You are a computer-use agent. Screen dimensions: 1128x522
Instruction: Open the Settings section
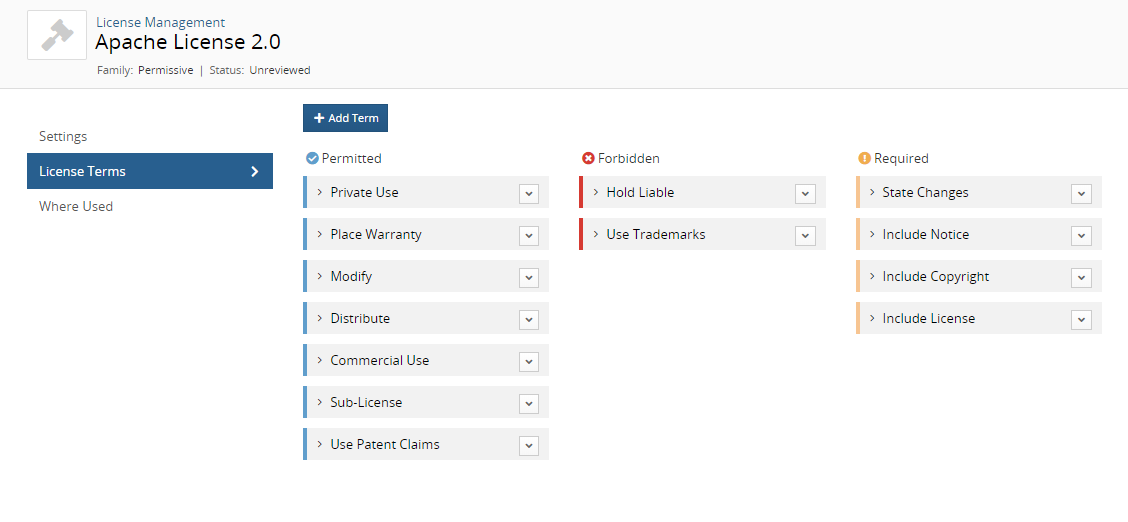[x=63, y=136]
